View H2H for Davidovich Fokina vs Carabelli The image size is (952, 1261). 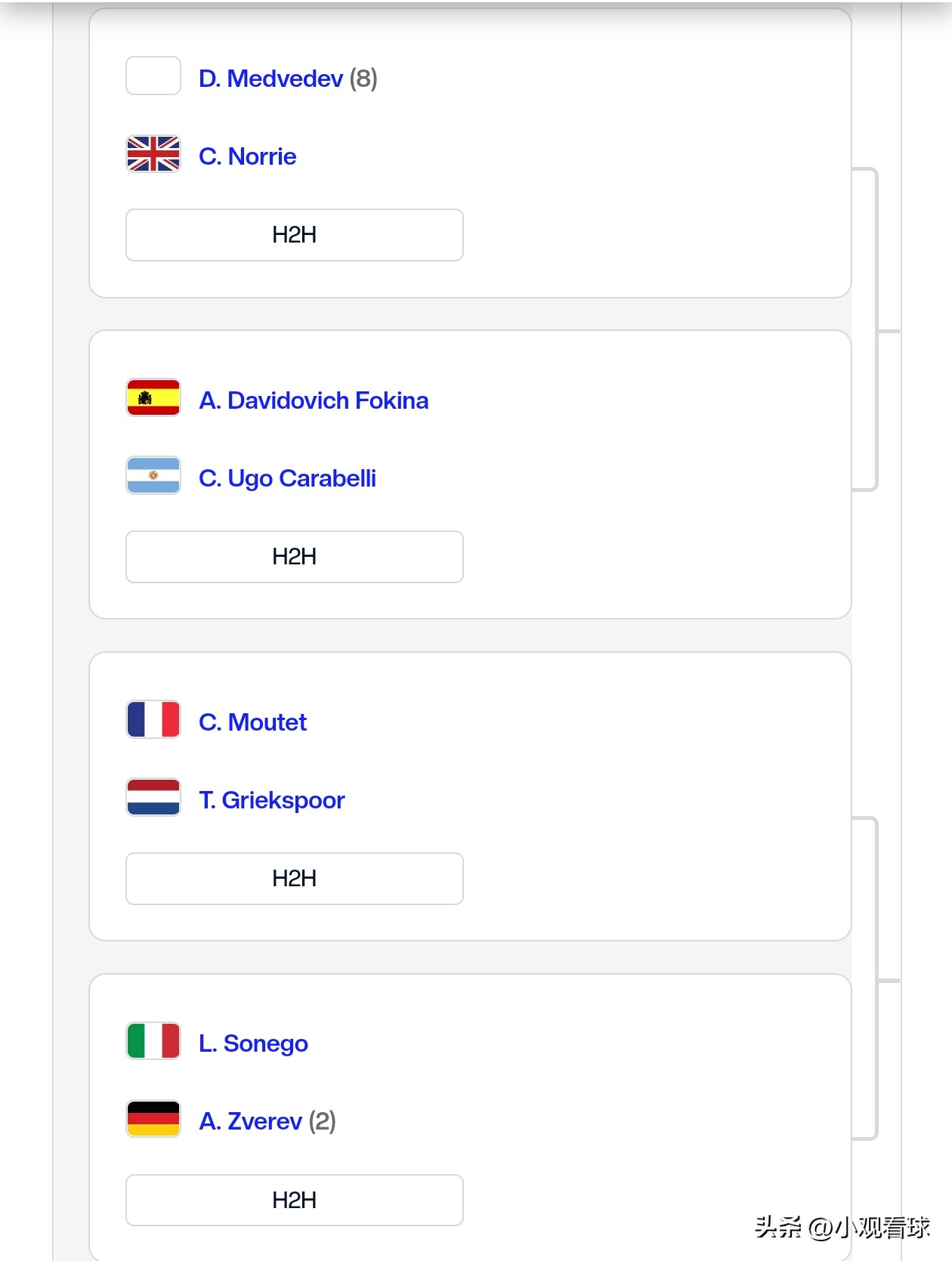[x=294, y=557]
